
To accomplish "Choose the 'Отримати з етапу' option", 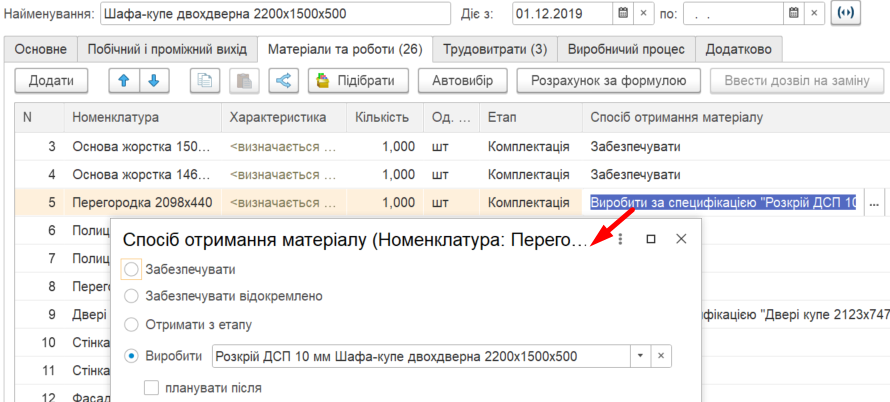I will pyautogui.click(x=132, y=324).
